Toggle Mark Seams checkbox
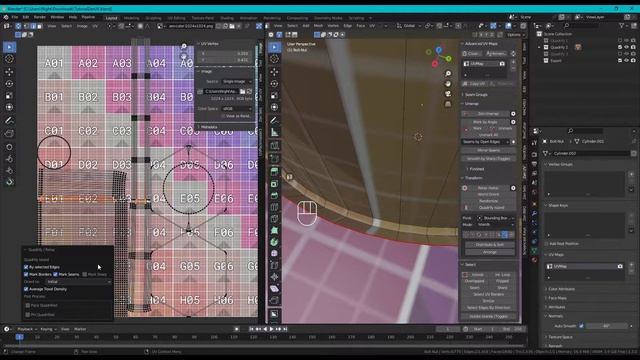Screen dimensions: 640x360 coord(56,274)
